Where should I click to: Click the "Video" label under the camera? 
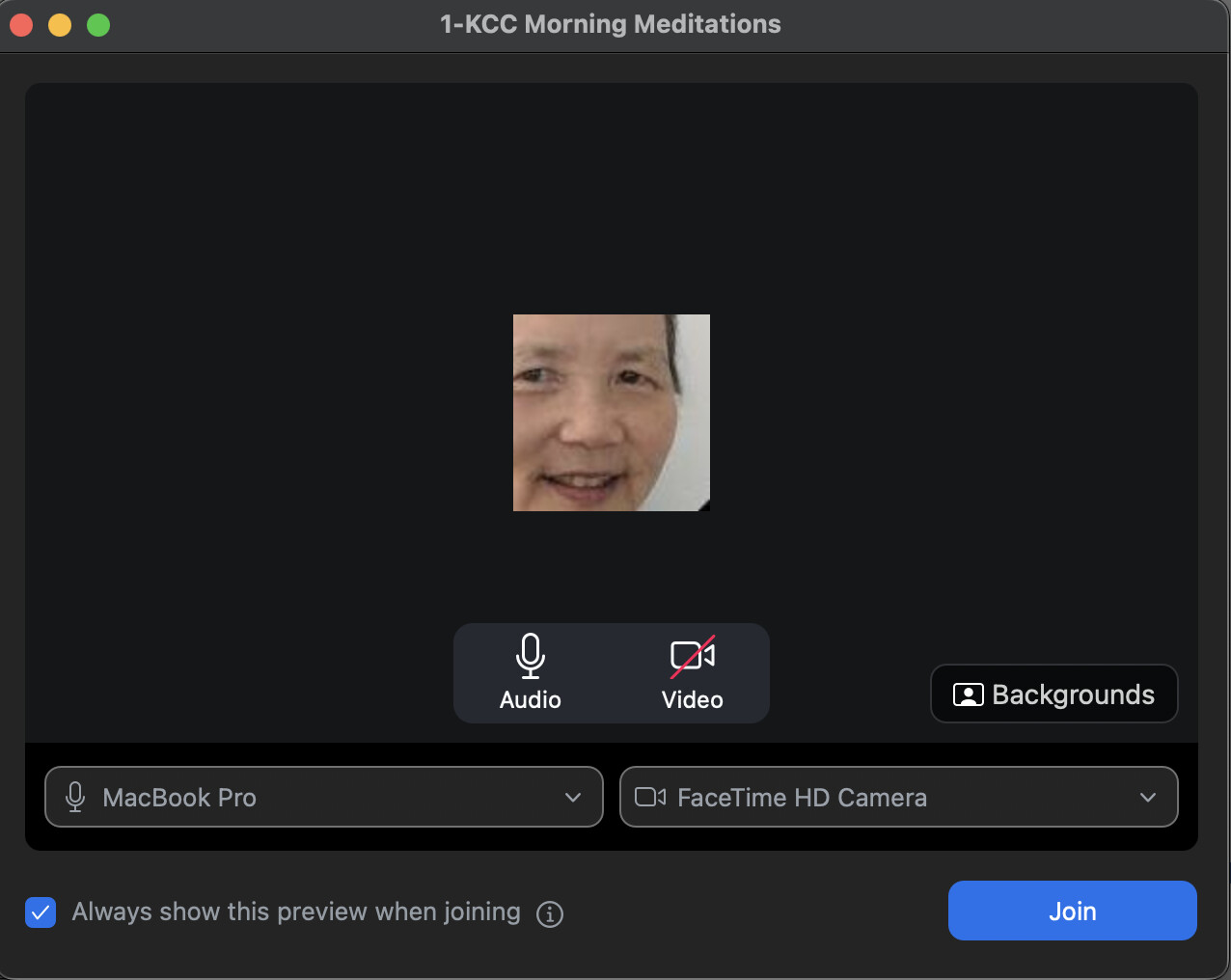point(692,700)
